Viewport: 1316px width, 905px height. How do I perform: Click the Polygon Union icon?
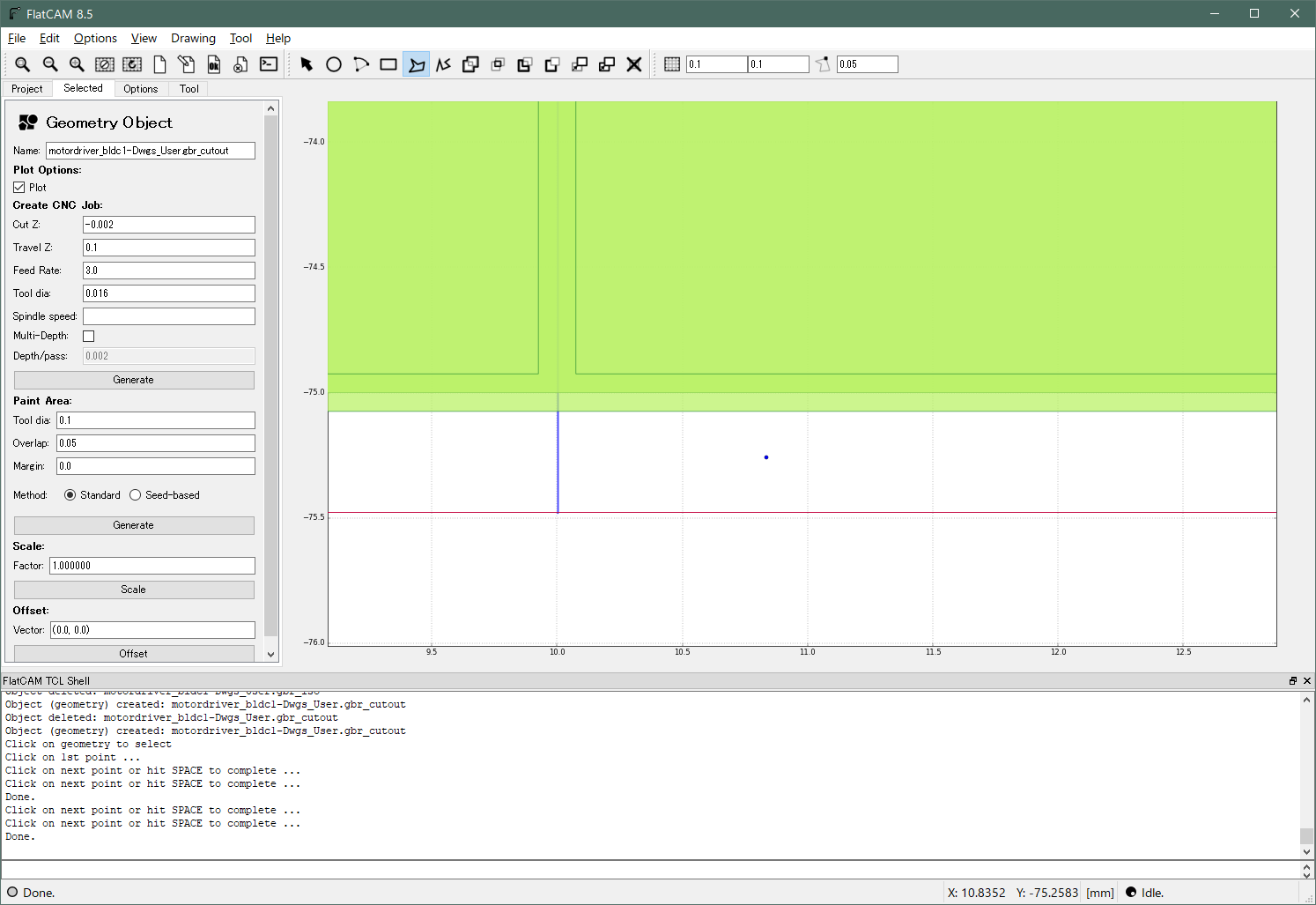pos(470,64)
